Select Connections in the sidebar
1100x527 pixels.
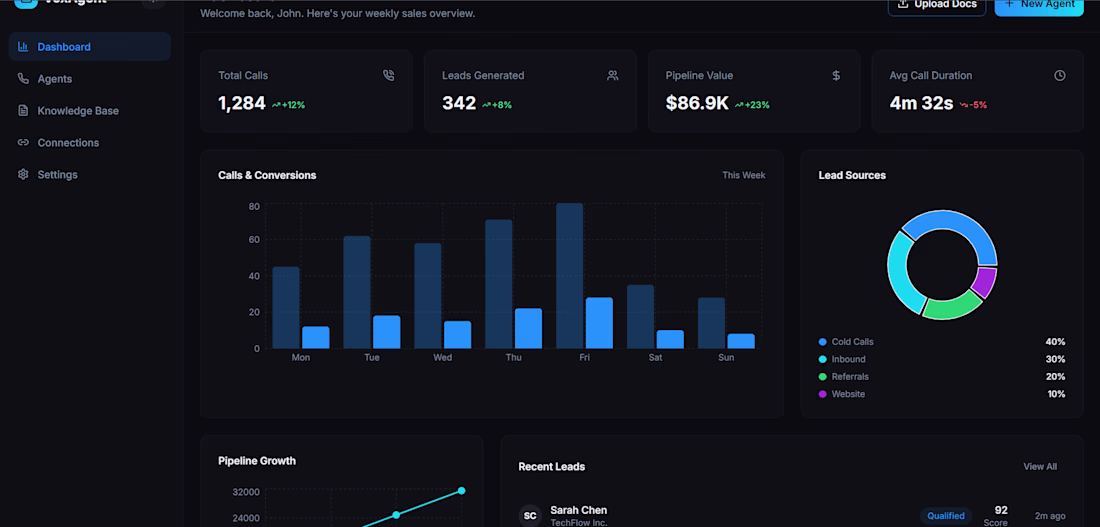(x=90, y=142)
